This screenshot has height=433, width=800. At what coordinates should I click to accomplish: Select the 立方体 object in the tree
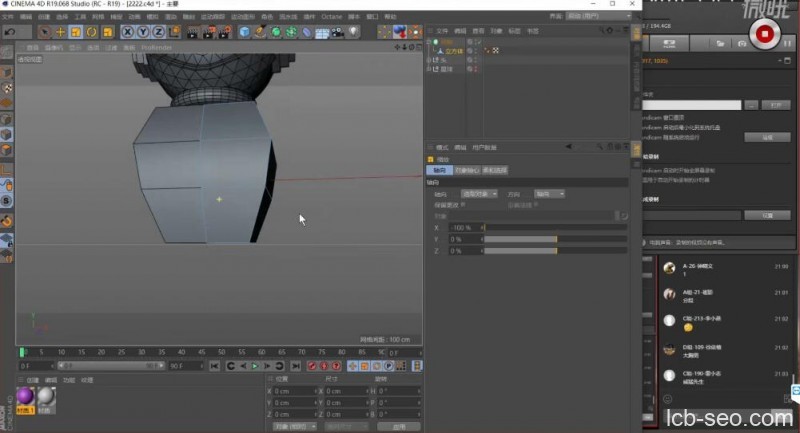click(x=454, y=51)
